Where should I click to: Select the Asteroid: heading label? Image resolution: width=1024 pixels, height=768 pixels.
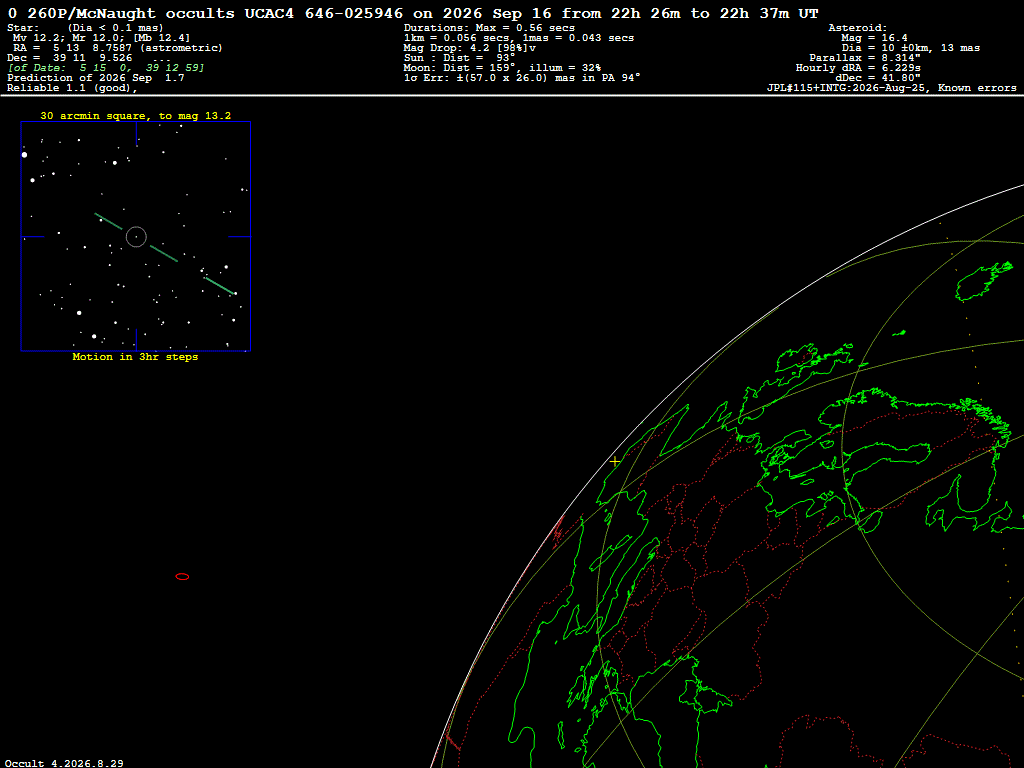pos(857,28)
